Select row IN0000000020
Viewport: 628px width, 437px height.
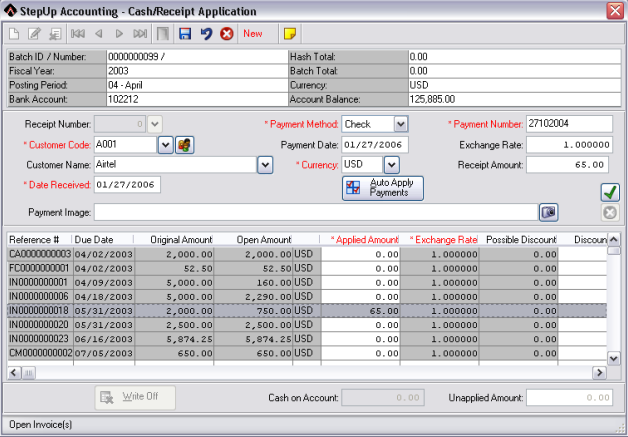[x=307, y=325]
